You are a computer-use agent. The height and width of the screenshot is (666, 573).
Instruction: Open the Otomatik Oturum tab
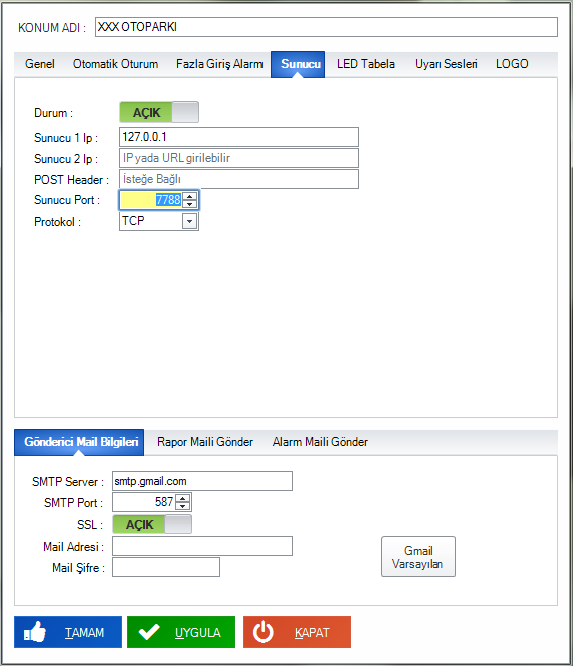tap(115, 64)
